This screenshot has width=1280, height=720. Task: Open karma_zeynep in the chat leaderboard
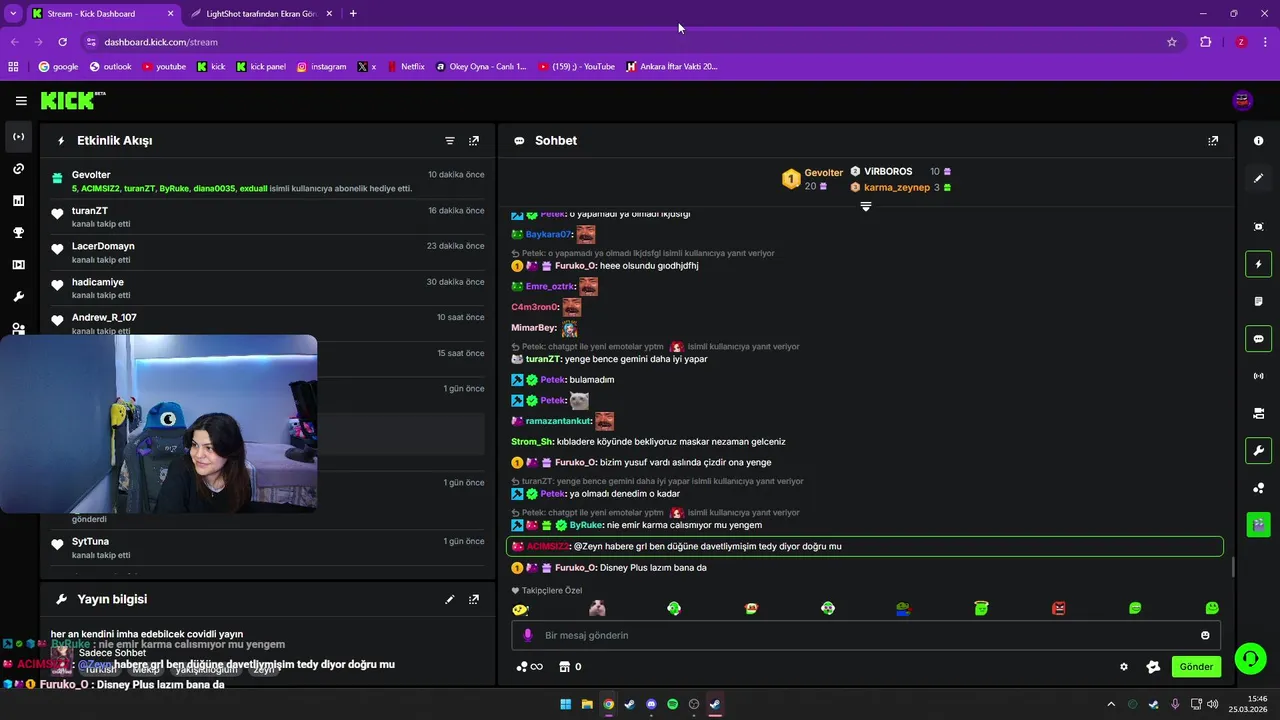pyautogui.click(x=897, y=187)
